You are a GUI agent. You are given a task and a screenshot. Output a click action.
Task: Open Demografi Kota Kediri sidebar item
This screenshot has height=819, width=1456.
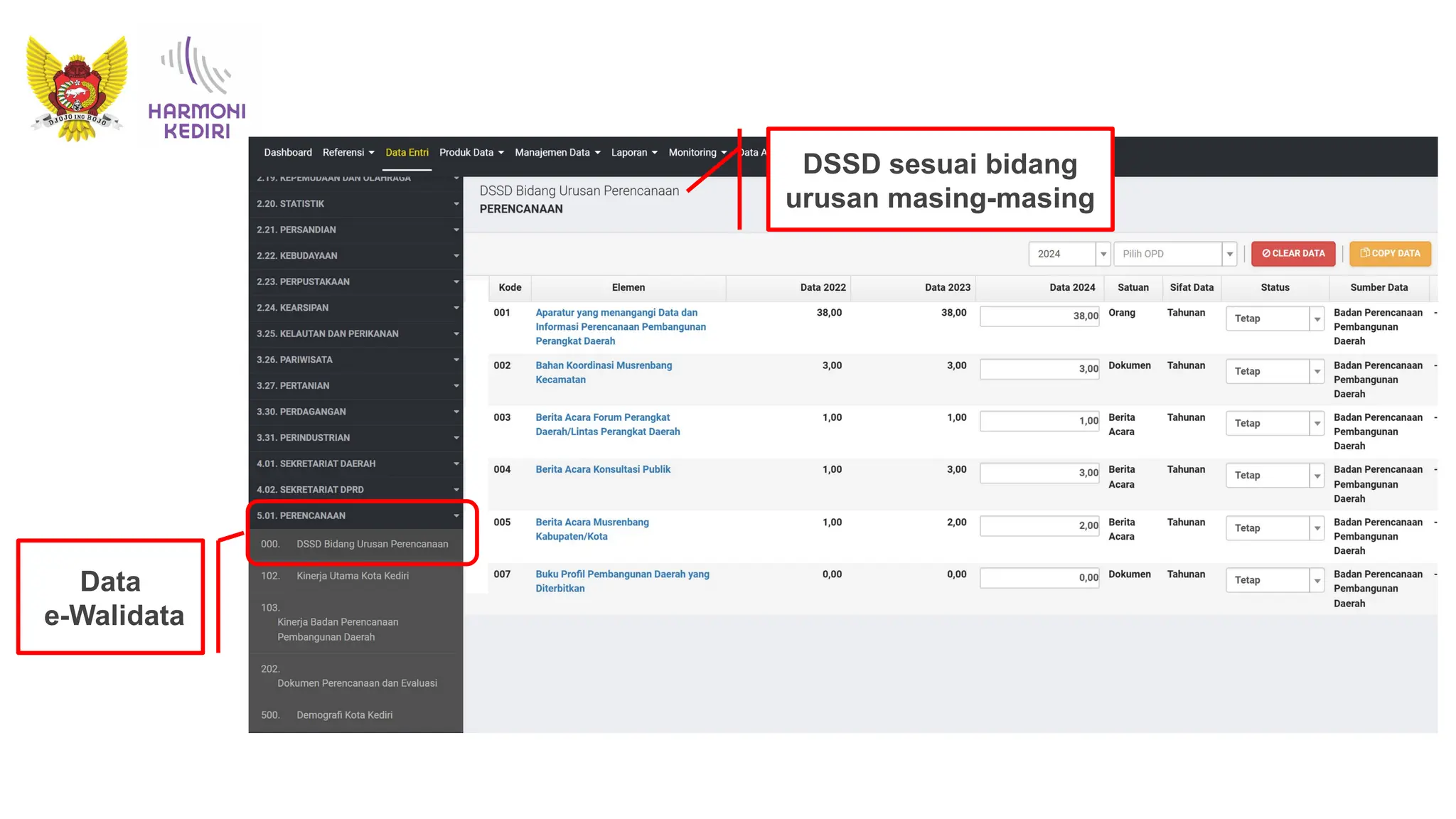coord(344,715)
